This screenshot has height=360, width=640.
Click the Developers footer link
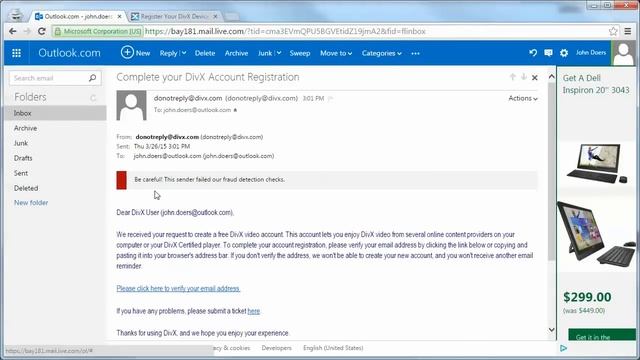click(277, 348)
